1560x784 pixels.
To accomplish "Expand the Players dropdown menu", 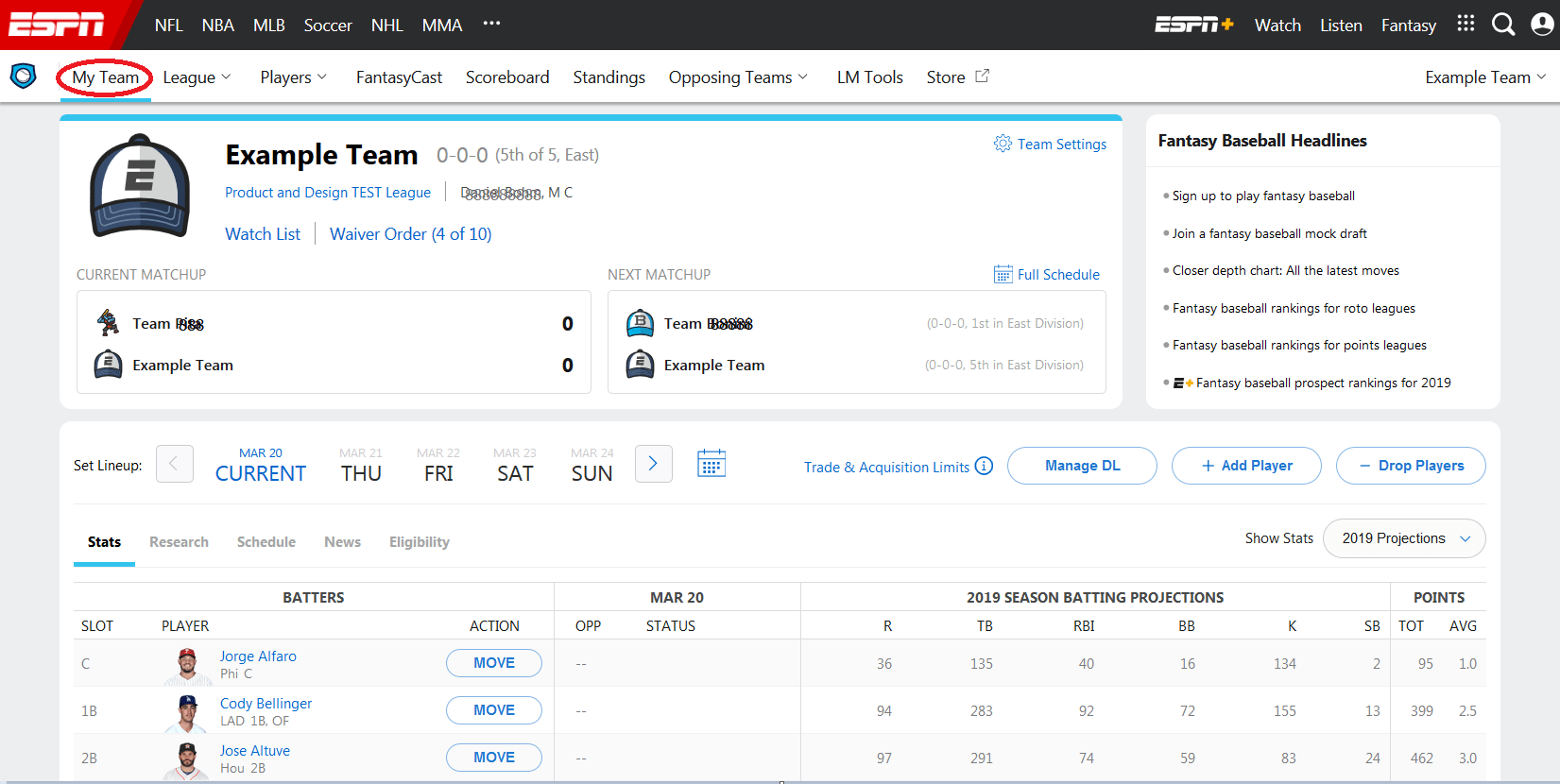I will point(293,77).
